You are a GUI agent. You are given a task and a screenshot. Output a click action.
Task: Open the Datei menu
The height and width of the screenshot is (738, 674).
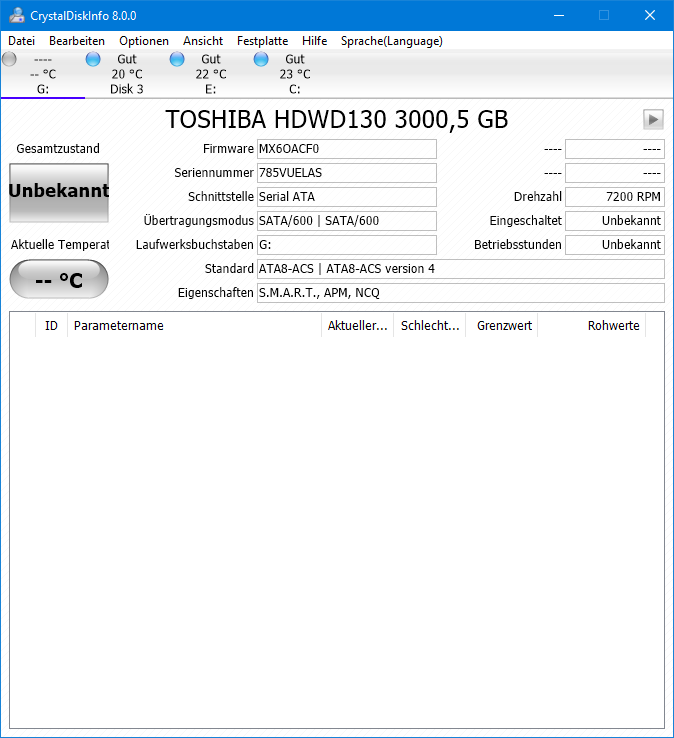coord(22,41)
